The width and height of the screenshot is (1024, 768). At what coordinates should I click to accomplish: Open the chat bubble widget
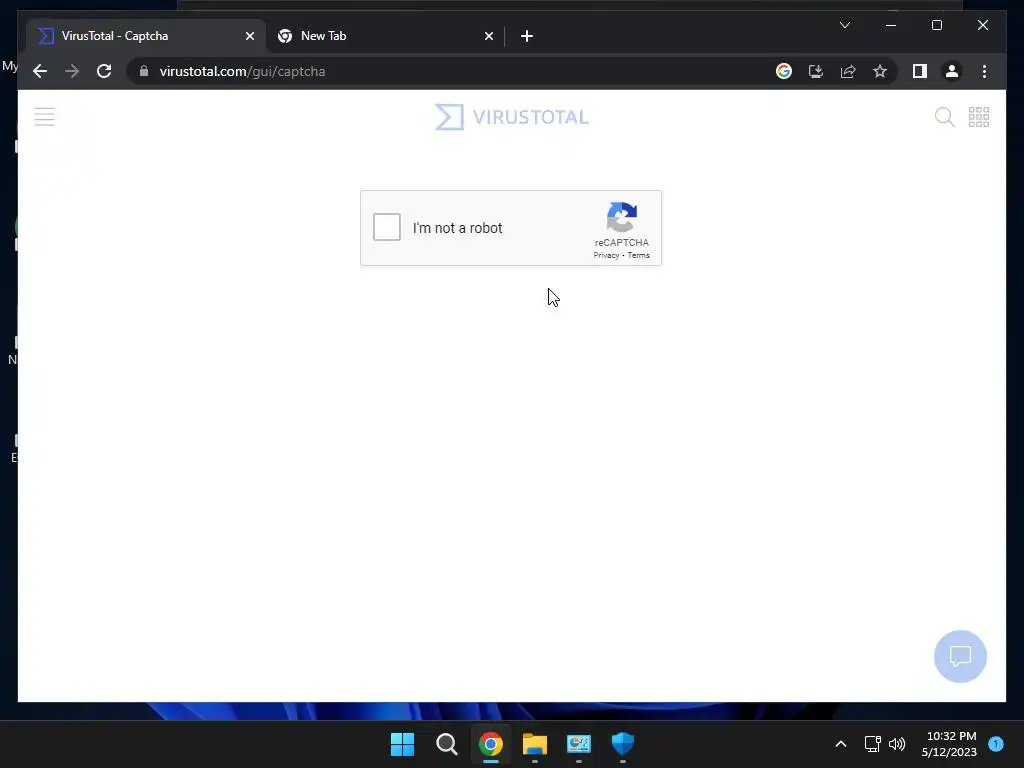960,656
